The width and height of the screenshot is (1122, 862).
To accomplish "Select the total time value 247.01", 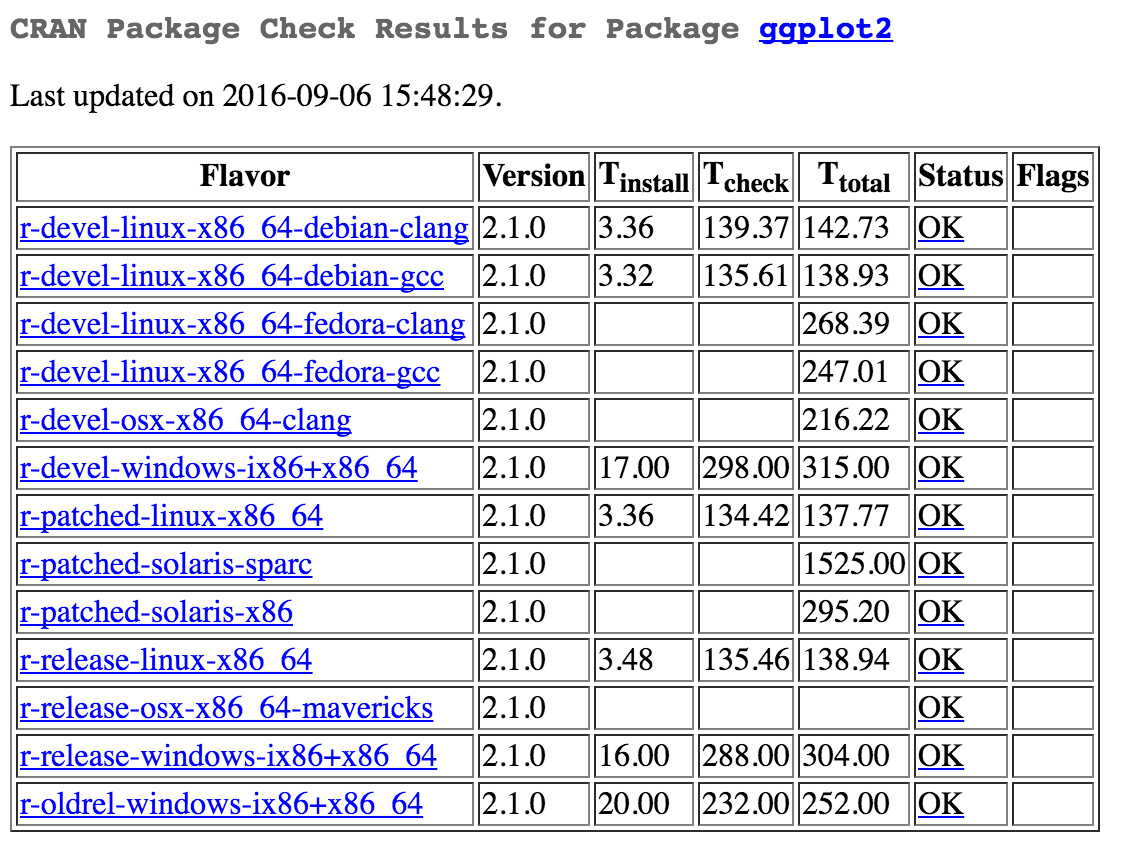I will (x=845, y=372).
